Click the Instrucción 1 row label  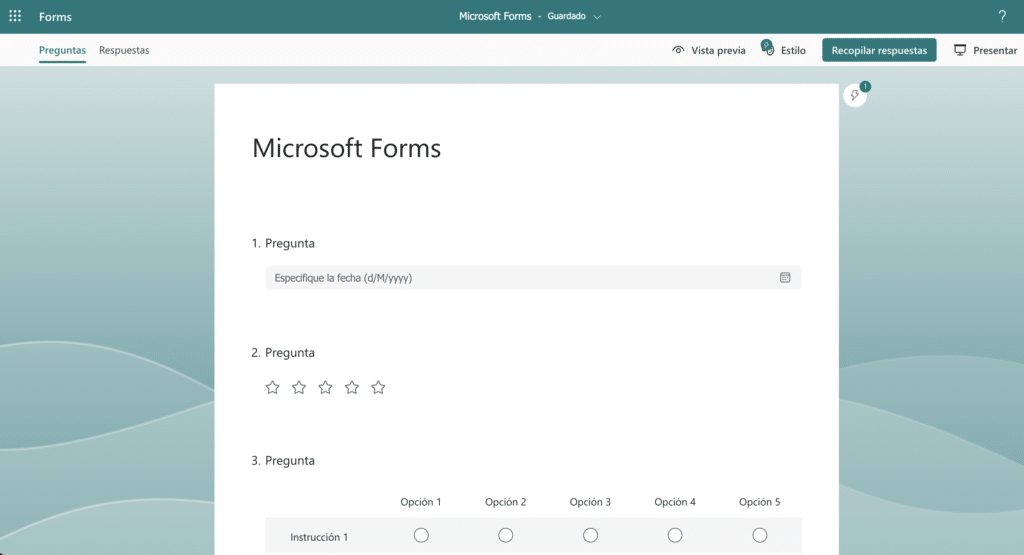click(x=319, y=537)
